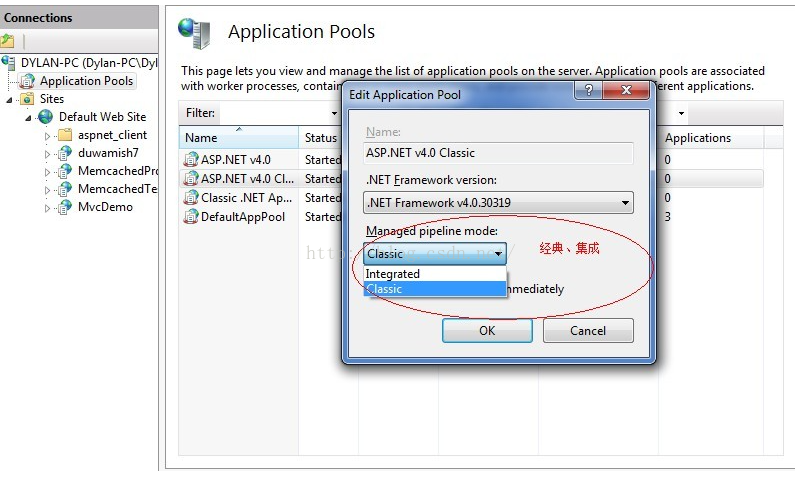Click Started status of DefaultAppPool
The image size is (802, 484).
click(323, 217)
